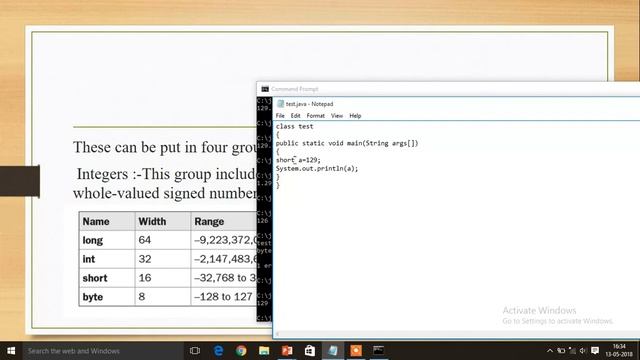Click the volume icon in the system tray
640x360 pixels.
[583, 351]
